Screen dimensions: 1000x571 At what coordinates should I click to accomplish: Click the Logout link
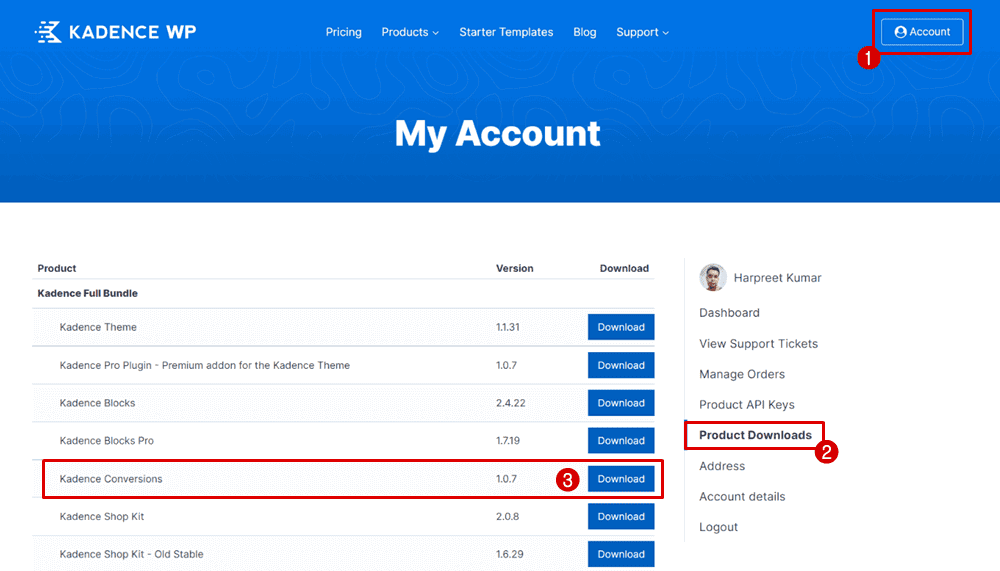[x=718, y=527]
